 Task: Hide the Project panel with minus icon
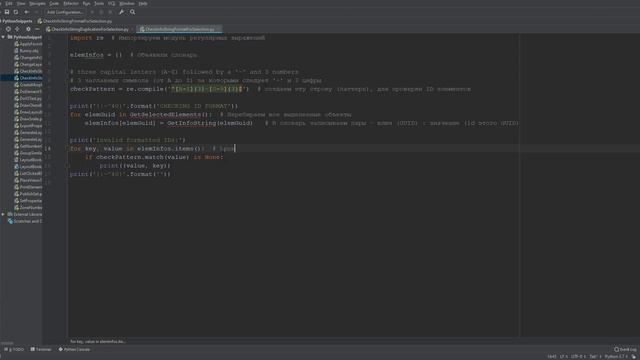tap(37, 29)
